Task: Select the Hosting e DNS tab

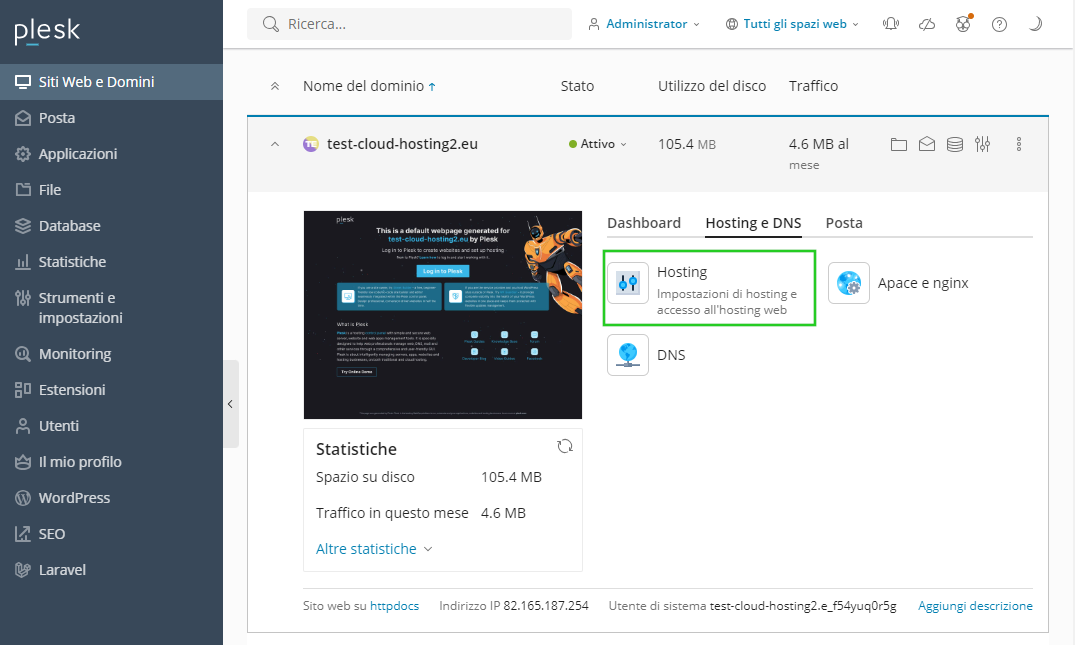Action: 753,223
